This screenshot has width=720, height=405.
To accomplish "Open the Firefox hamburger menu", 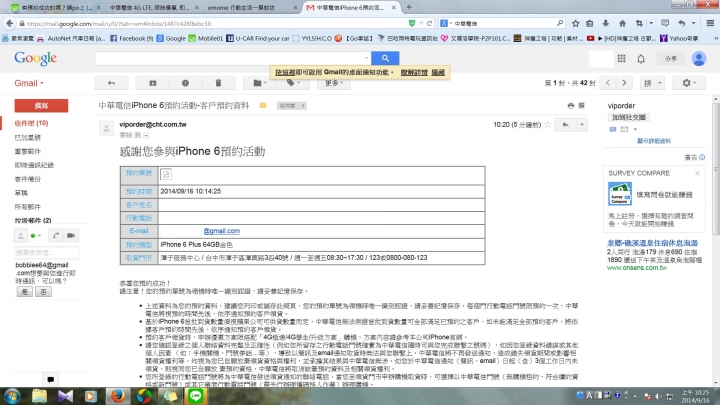I will pyautogui.click(x=710, y=23).
